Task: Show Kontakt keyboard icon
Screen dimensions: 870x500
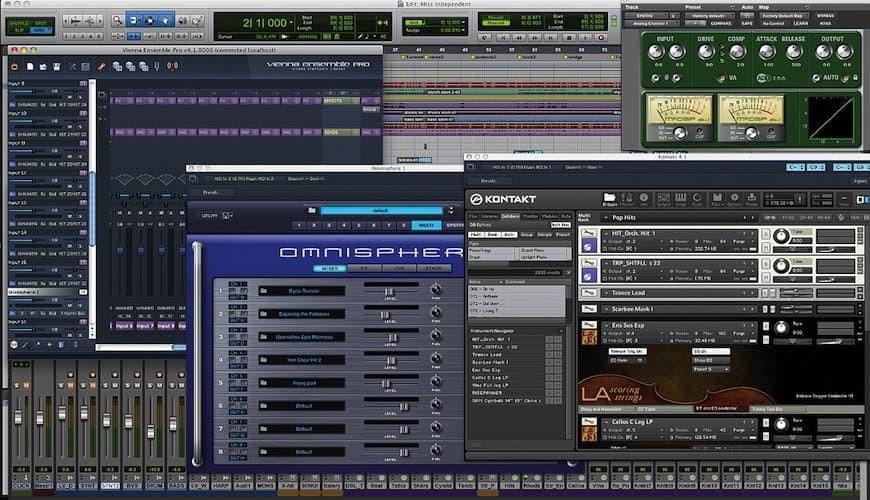Action: [x=680, y=199]
